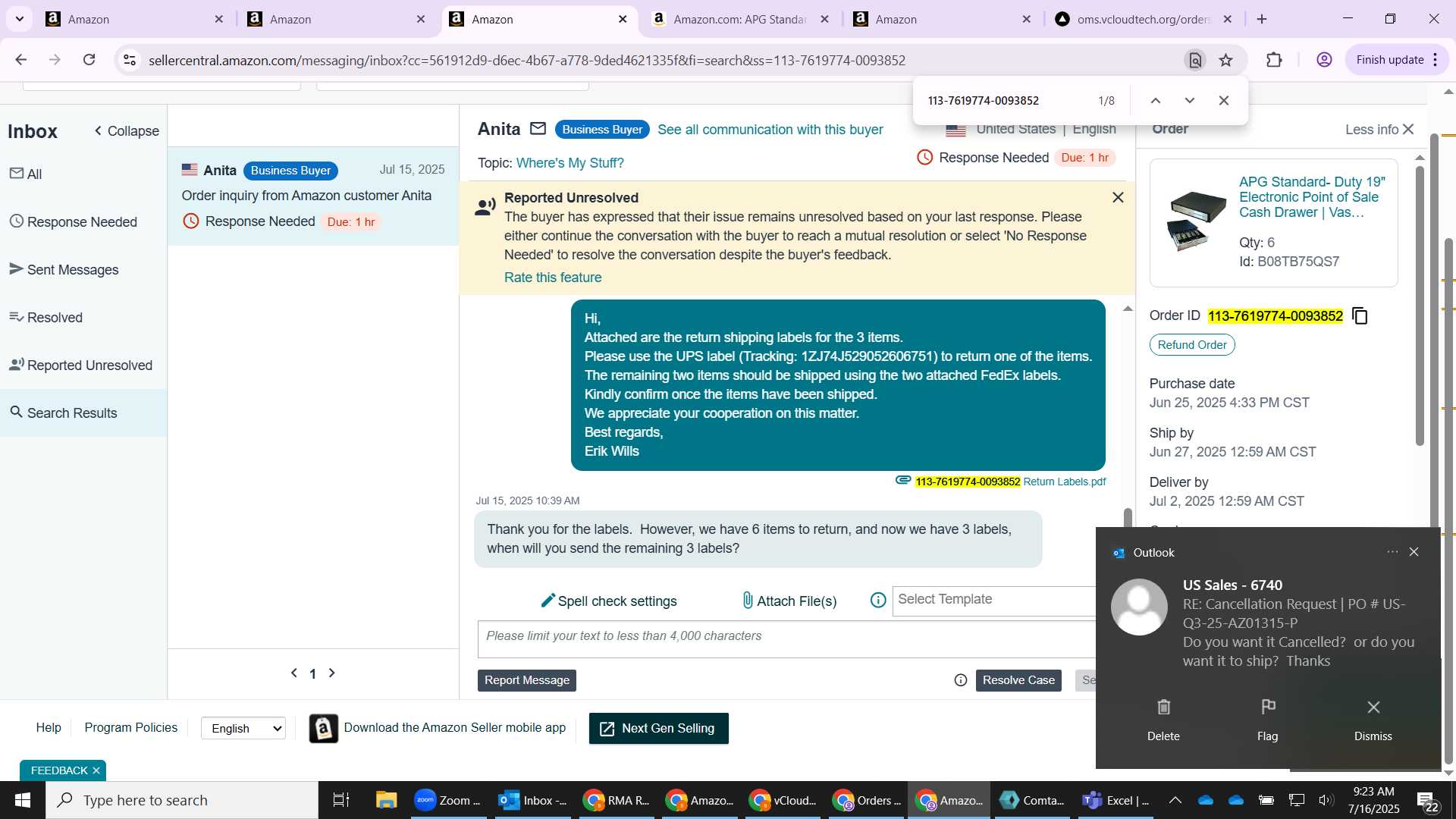Click into the message text box
Image resolution: width=1456 pixels, height=819 pixels.
tap(786, 639)
